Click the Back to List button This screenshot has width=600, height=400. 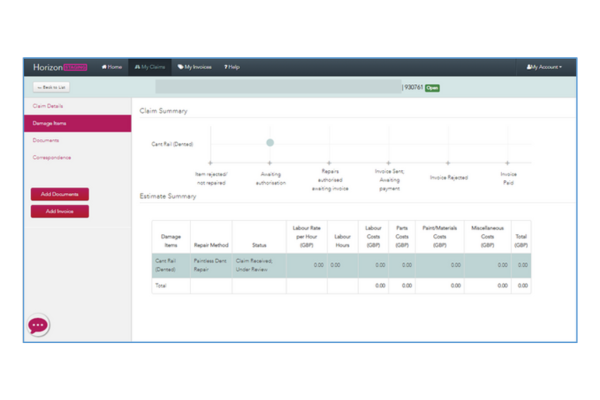click(51, 87)
